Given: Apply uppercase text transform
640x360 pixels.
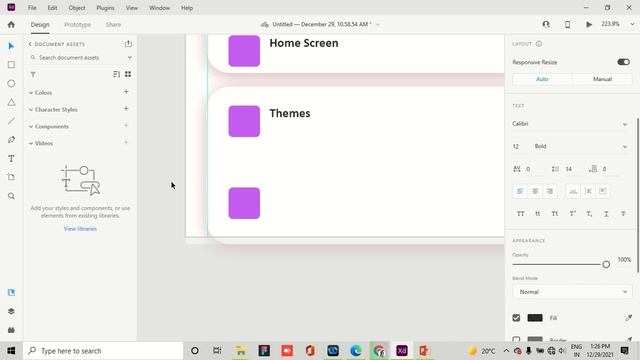Looking at the screenshot, I should 520,214.
